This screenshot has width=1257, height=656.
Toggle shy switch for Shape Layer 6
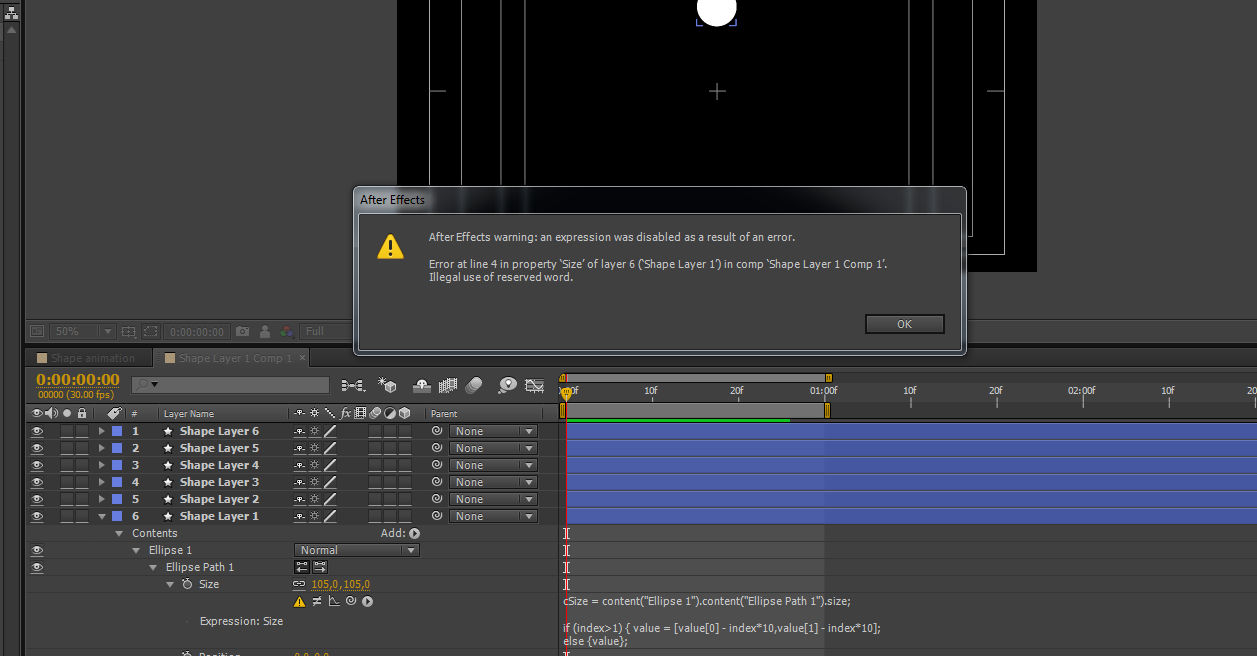pos(299,432)
